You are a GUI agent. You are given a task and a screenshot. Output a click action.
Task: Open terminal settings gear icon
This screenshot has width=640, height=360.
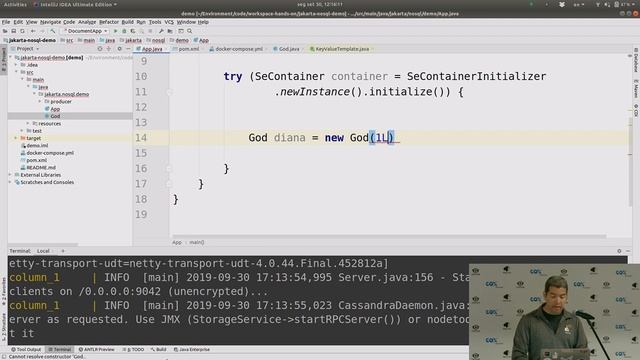coord(619,251)
